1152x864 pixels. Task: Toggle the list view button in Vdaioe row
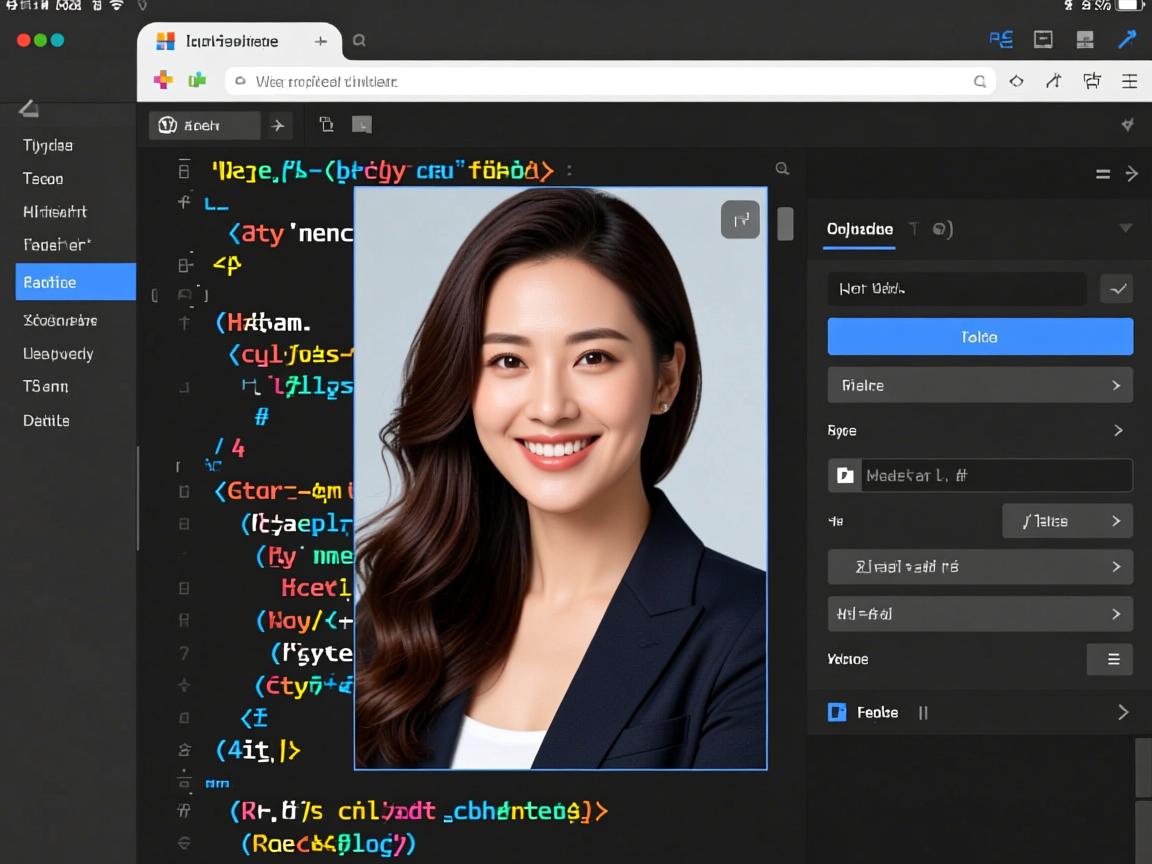point(1110,659)
